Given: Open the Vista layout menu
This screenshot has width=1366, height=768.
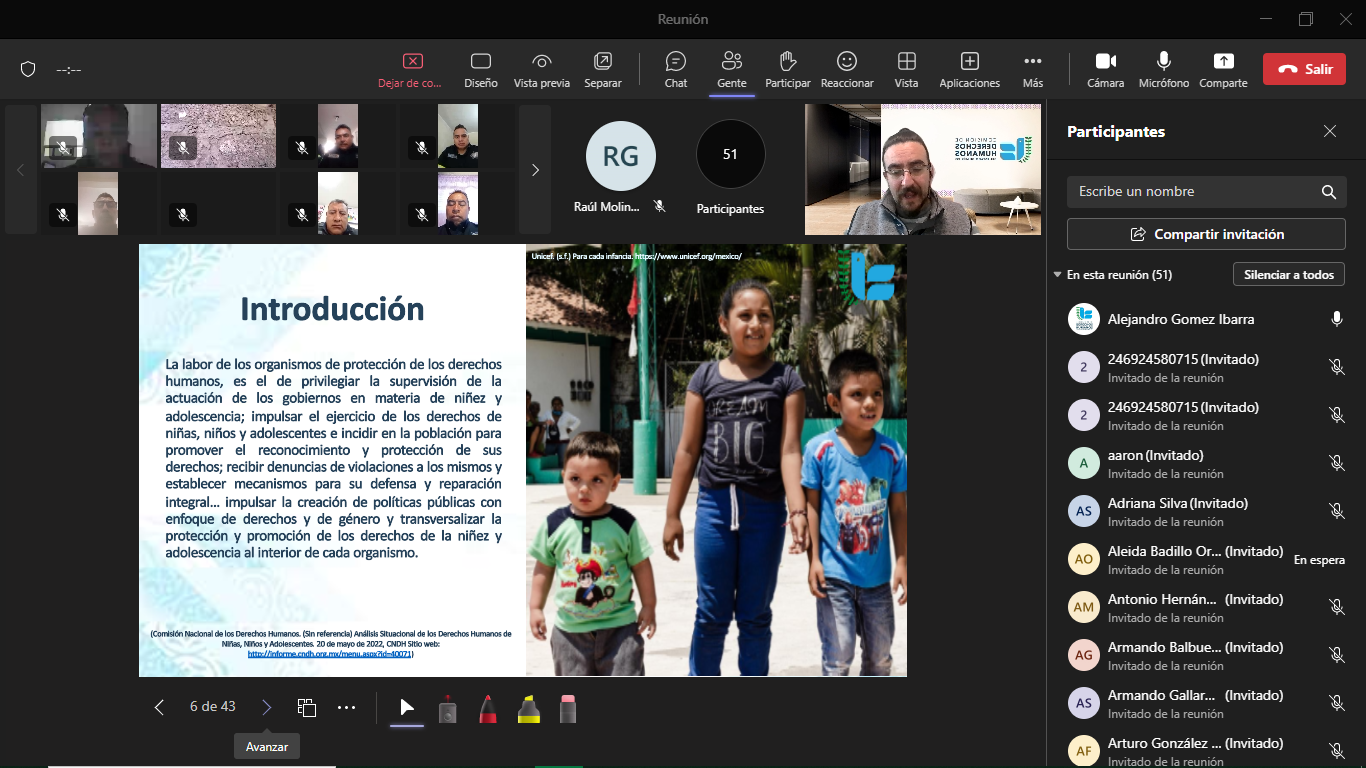Looking at the screenshot, I should (x=906, y=69).
